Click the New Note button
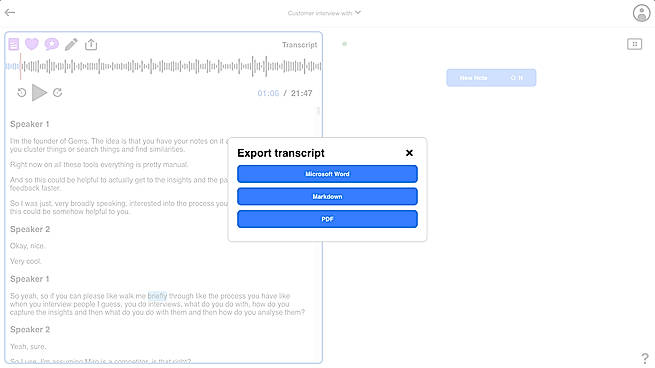This screenshot has height=368, width=655. click(491, 78)
